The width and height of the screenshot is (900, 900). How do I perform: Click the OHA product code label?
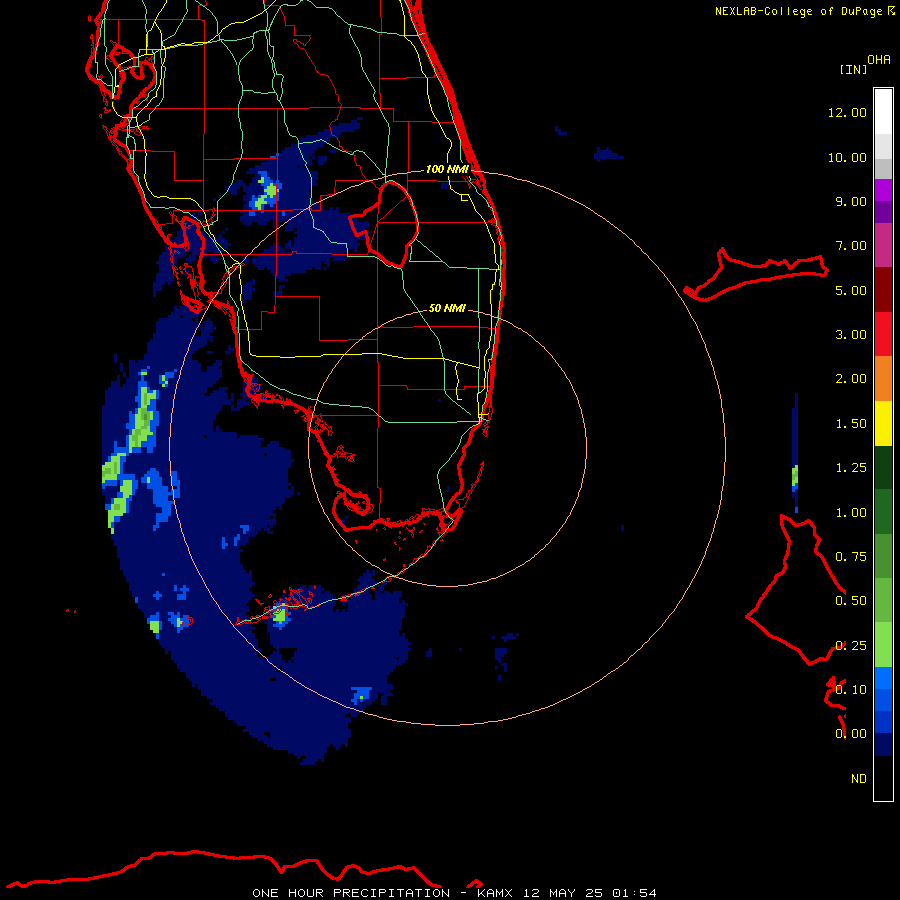(879, 59)
